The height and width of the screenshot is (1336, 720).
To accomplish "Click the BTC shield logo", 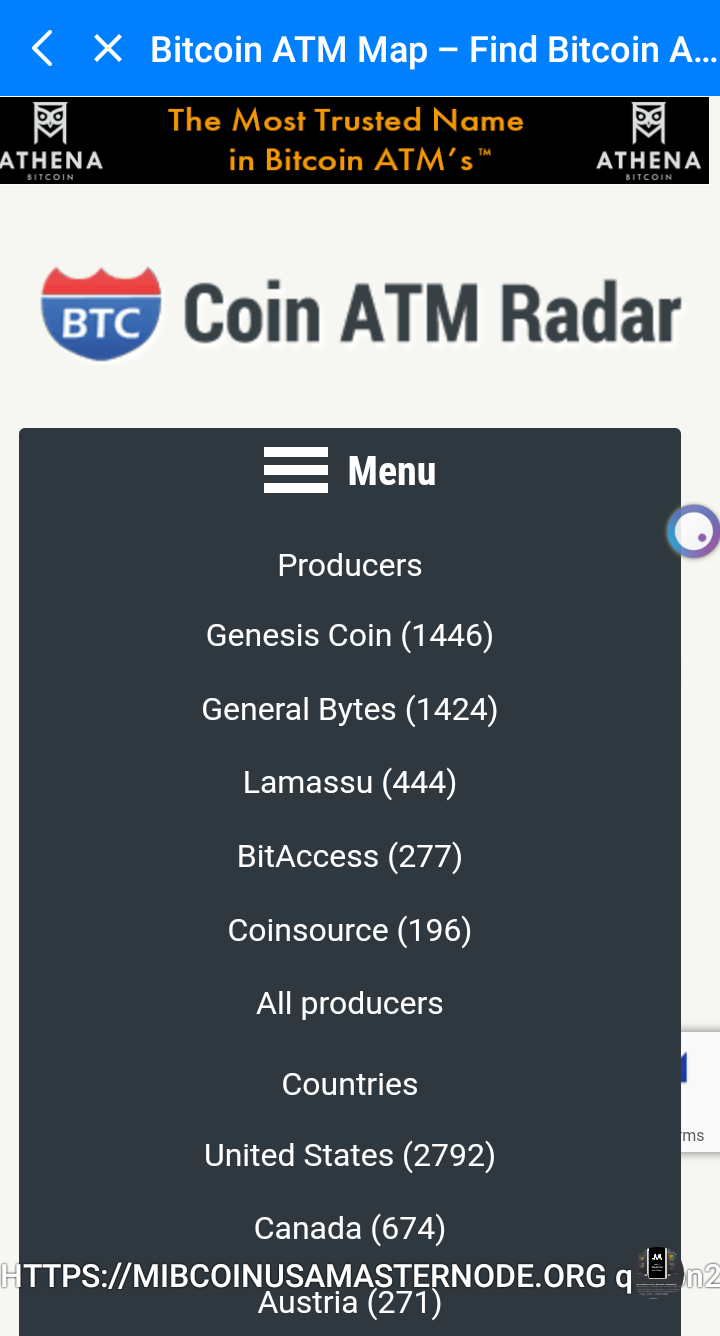I will click(x=101, y=313).
